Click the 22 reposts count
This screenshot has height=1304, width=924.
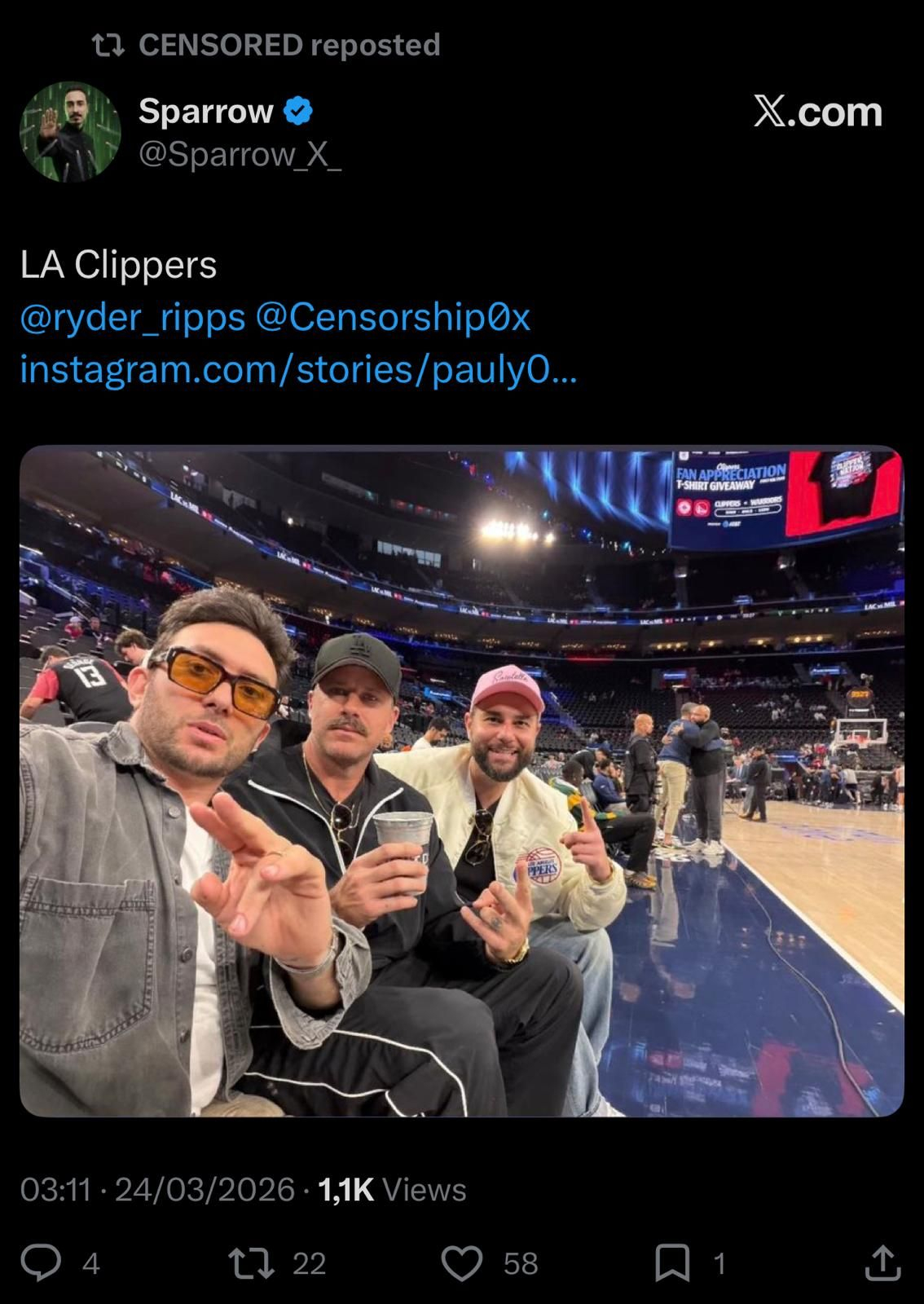[310, 1263]
